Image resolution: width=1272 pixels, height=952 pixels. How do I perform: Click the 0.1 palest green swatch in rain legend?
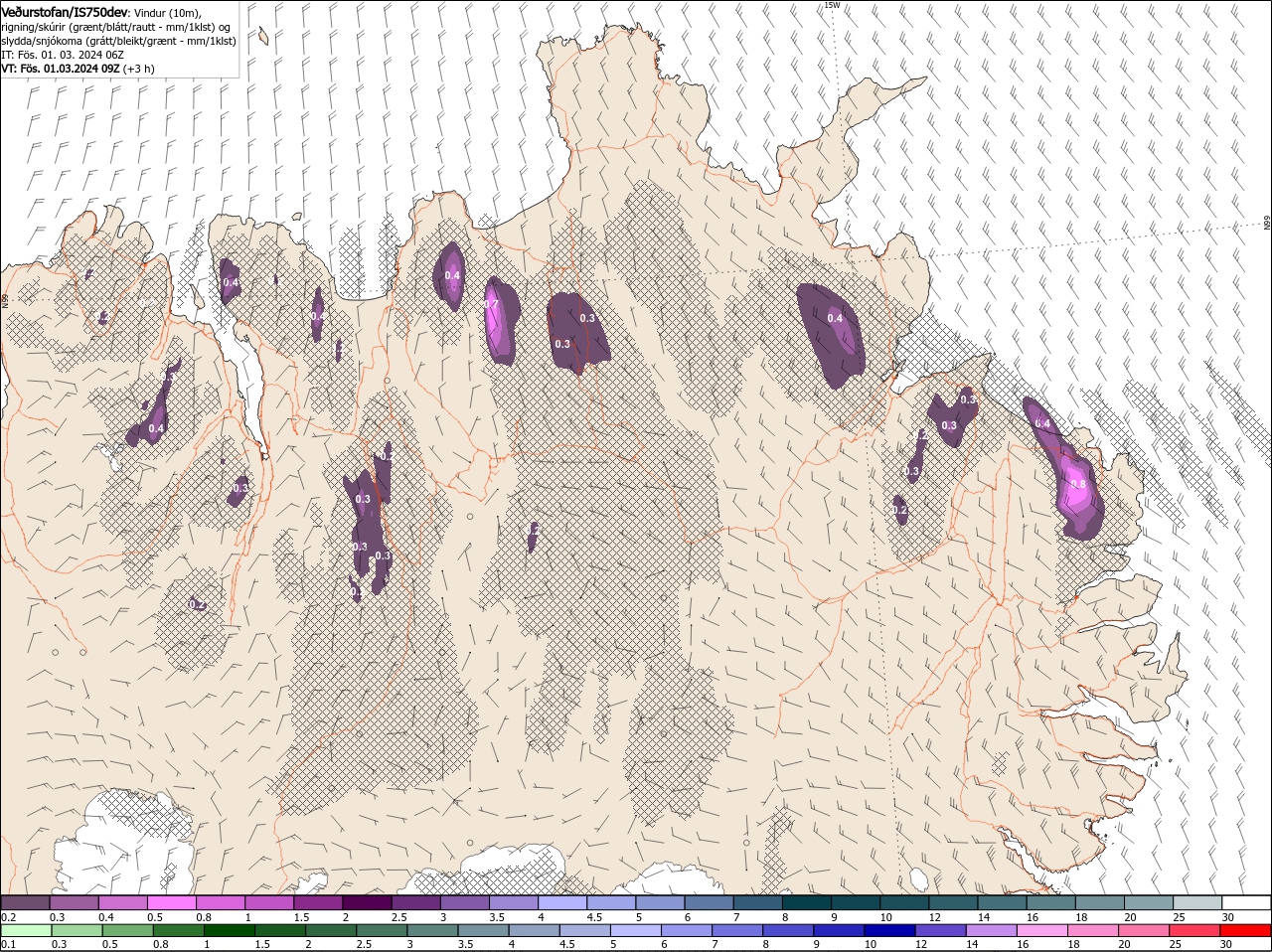(x=25, y=930)
